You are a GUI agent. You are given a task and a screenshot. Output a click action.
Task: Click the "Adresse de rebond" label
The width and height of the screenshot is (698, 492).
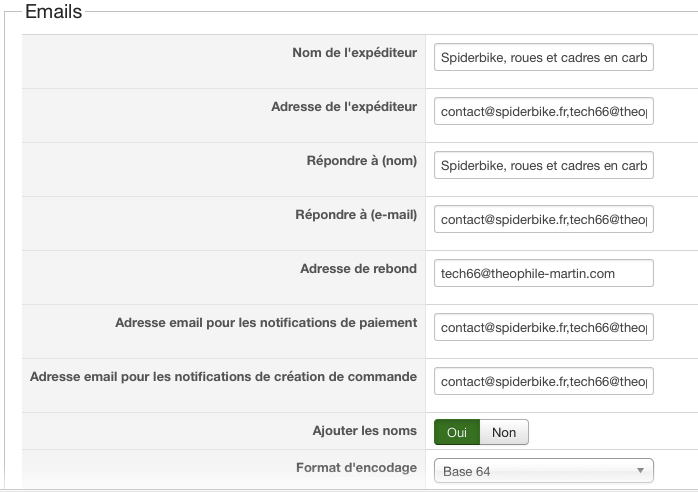click(358, 268)
